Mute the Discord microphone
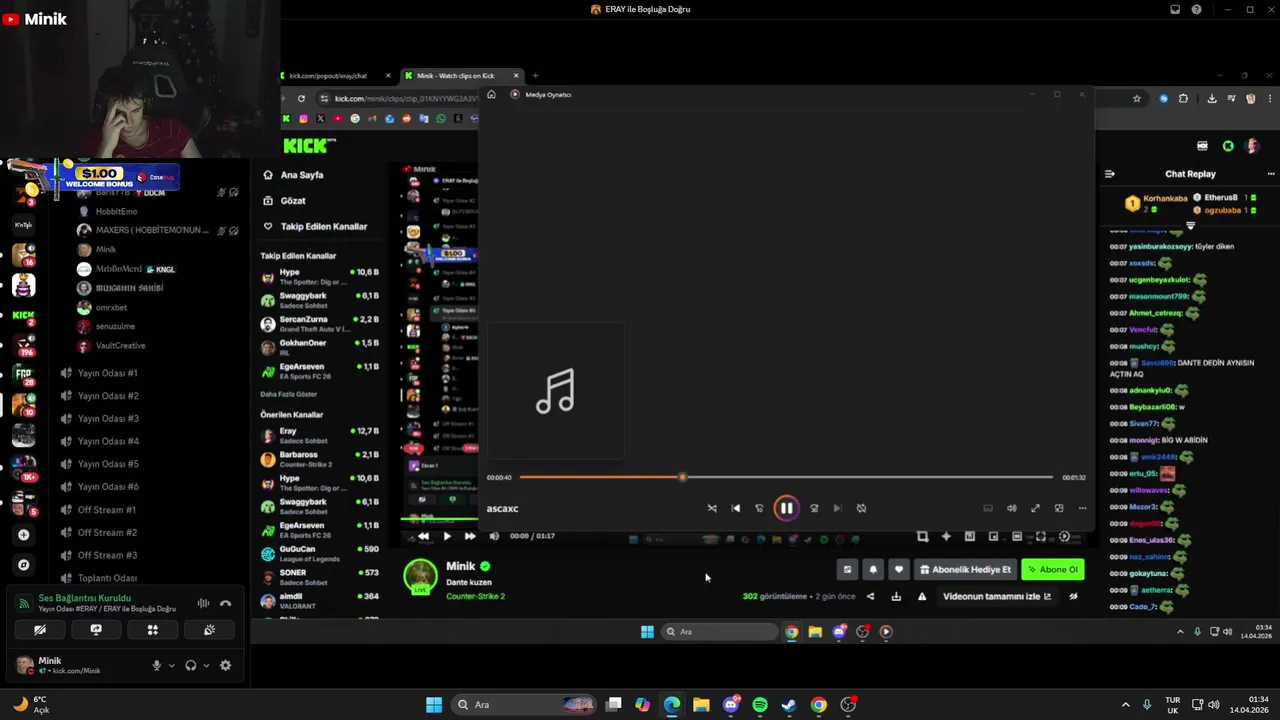Screen dimensions: 1280x720 156,665
